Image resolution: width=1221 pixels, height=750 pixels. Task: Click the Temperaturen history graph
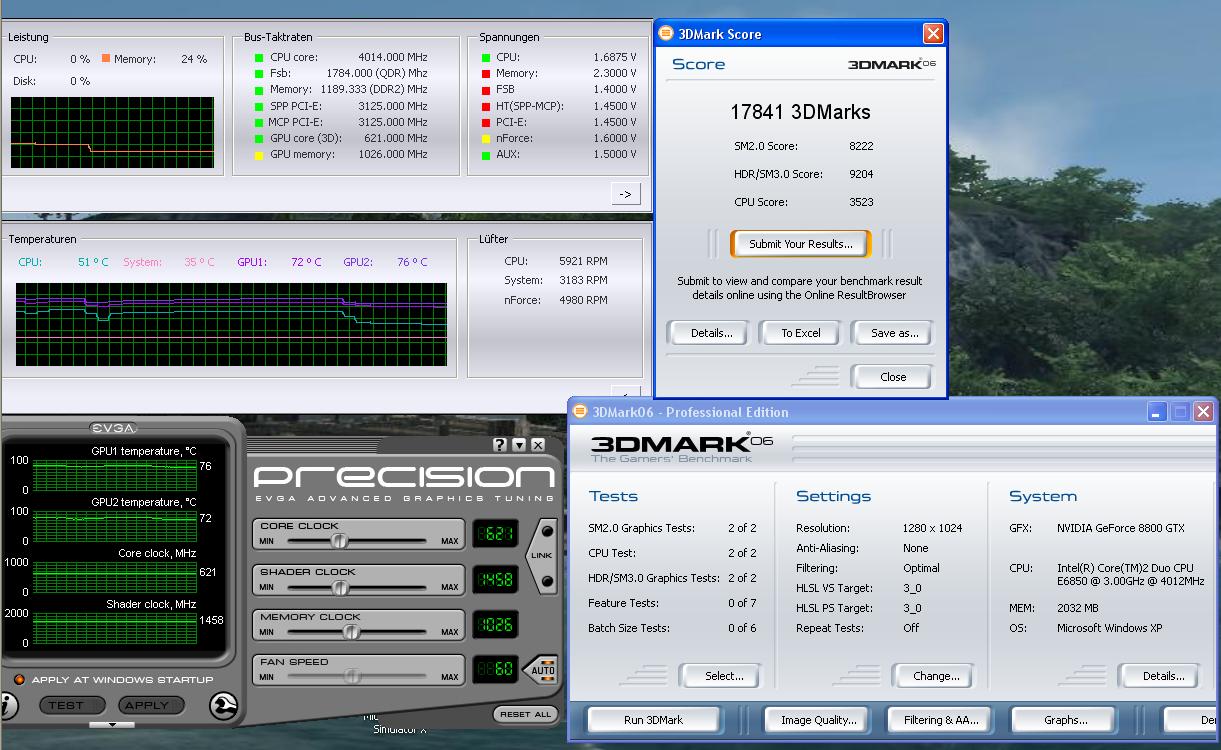[x=231, y=325]
